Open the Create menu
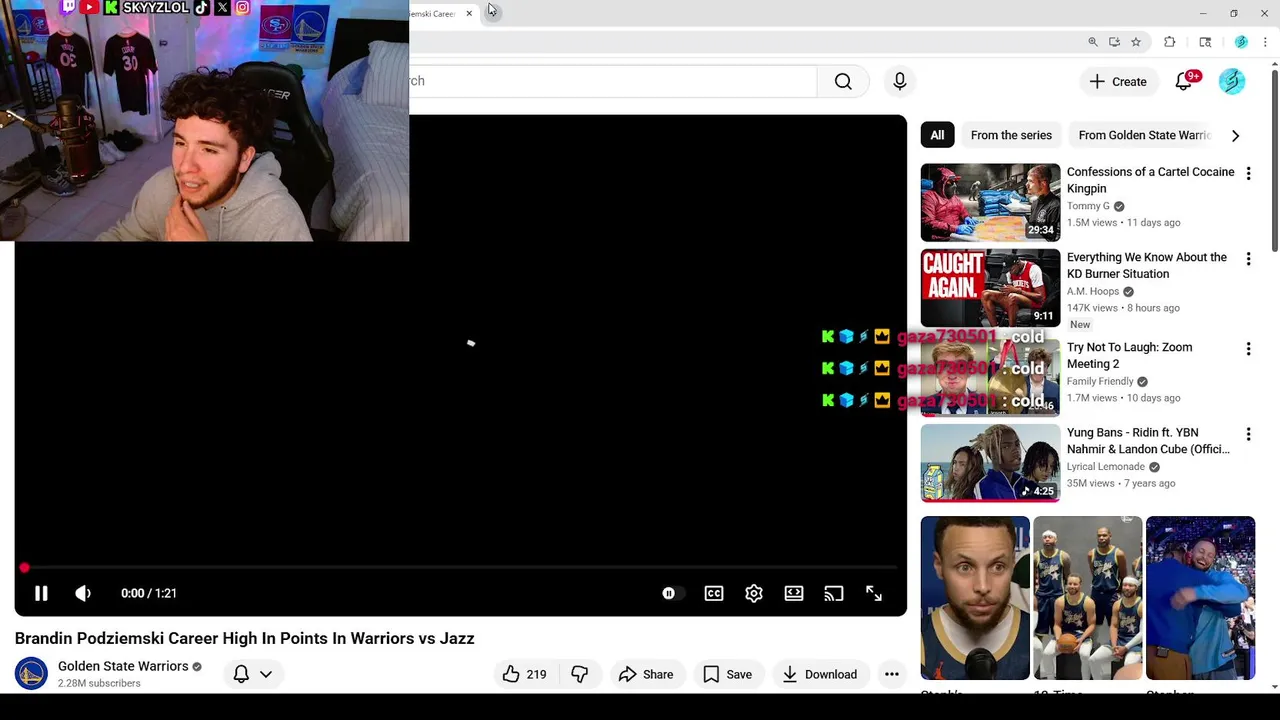 (1118, 81)
